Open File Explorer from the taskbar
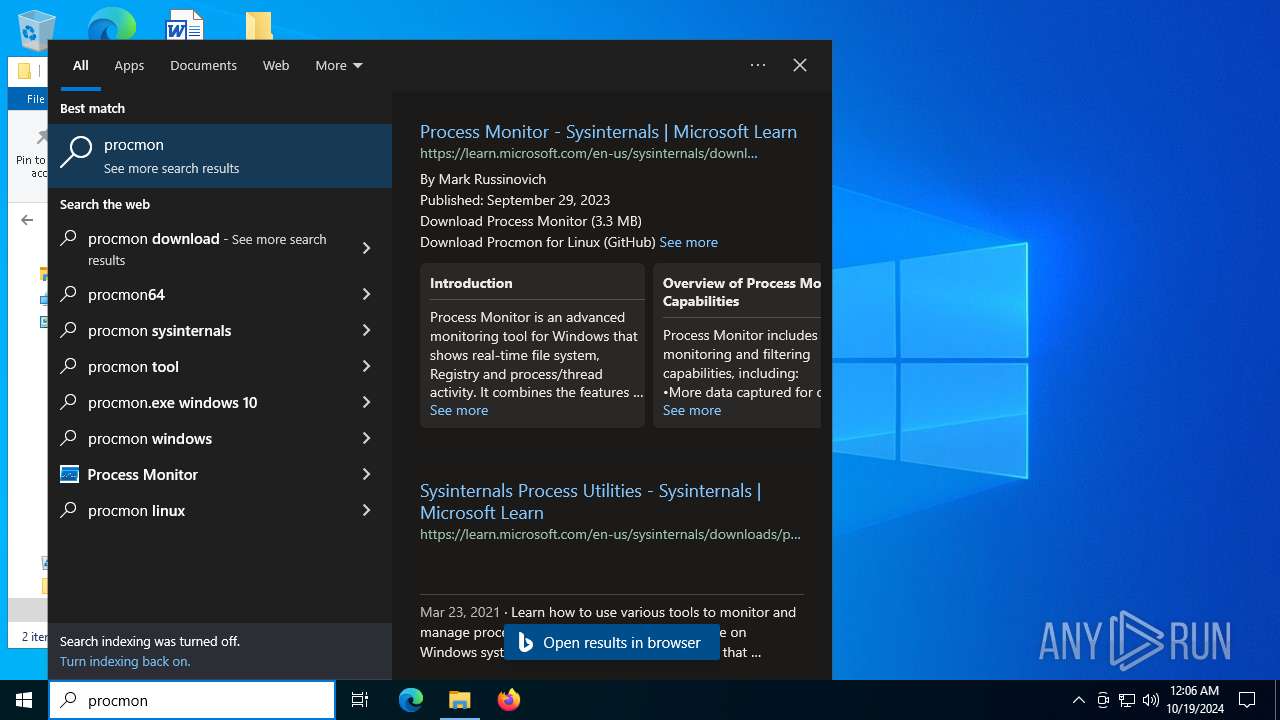1280x720 pixels. (459, 700)
